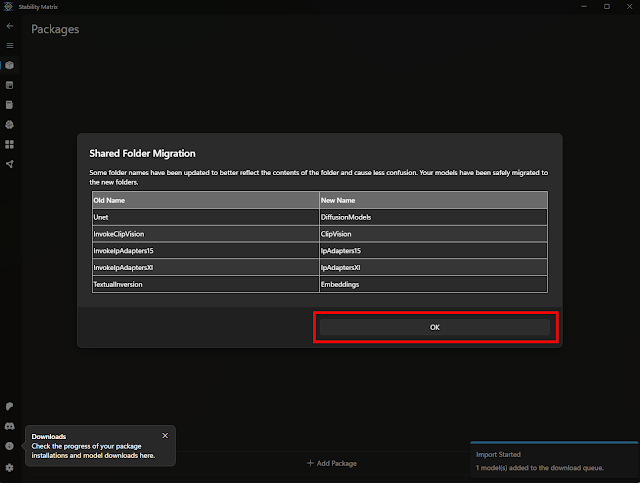Click OK in Shared Folder Migration dialog

(435, 327)
